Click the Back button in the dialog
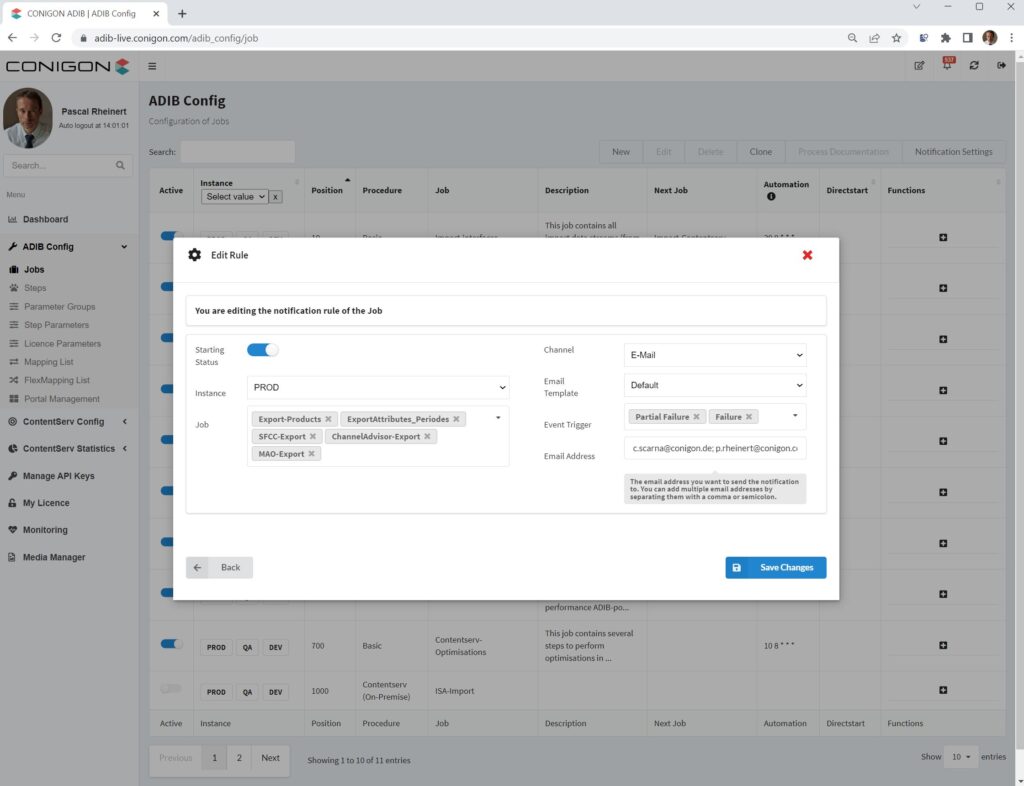1024x786 pixels. (x=219, y=567)
